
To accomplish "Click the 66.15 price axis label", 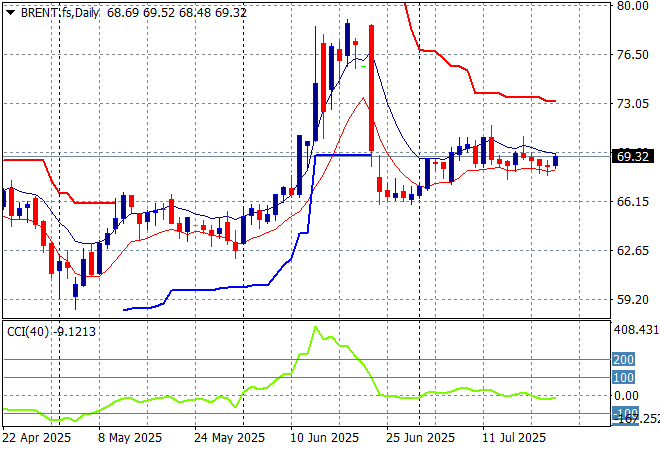I will (x=632, y=201).
